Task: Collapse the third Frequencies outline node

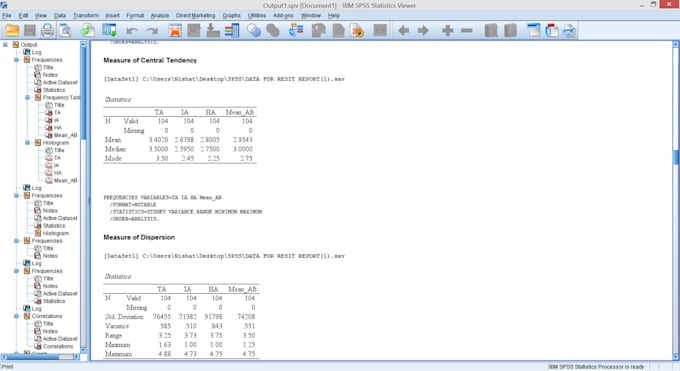Action: (x=16, y=240)
